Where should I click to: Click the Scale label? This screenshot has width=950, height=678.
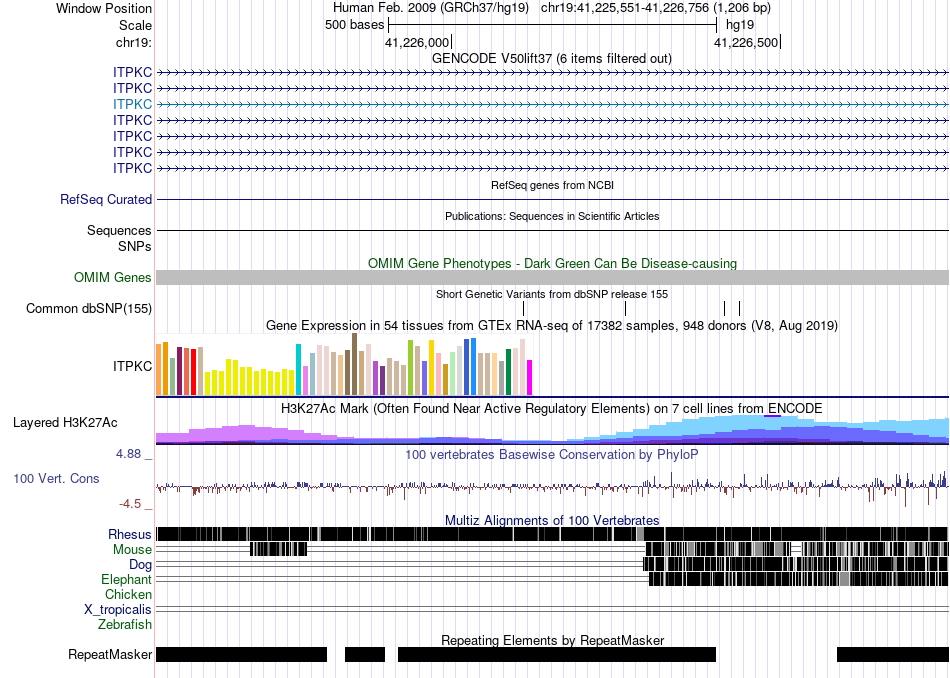pos(135,25)
